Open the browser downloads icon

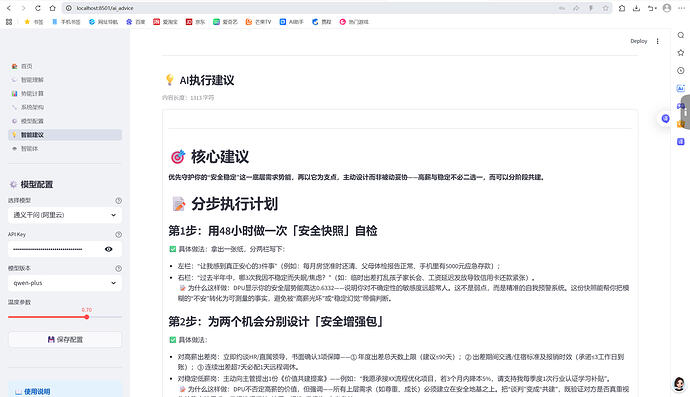(636, 8)
